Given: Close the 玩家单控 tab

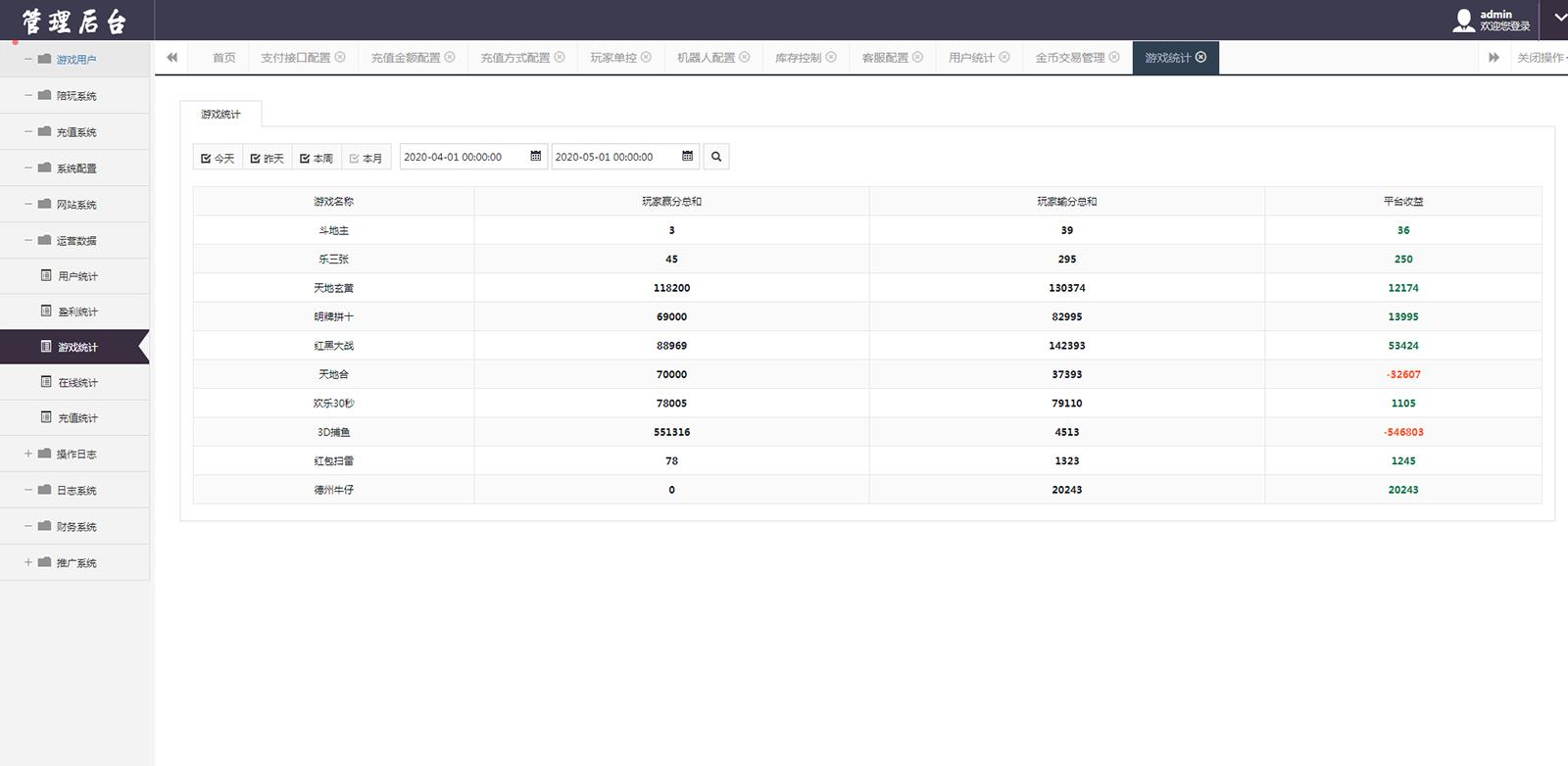Looking at the screenshot, I should click(646, 57).
